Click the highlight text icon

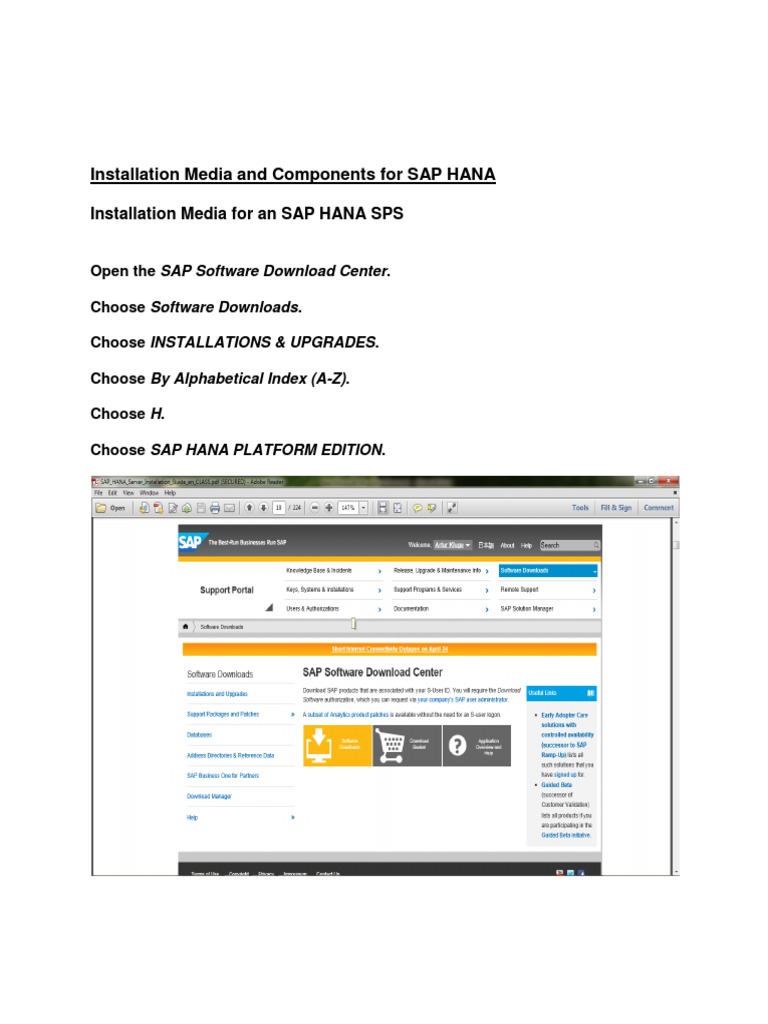pyautogui.click(x=432, y=507)
